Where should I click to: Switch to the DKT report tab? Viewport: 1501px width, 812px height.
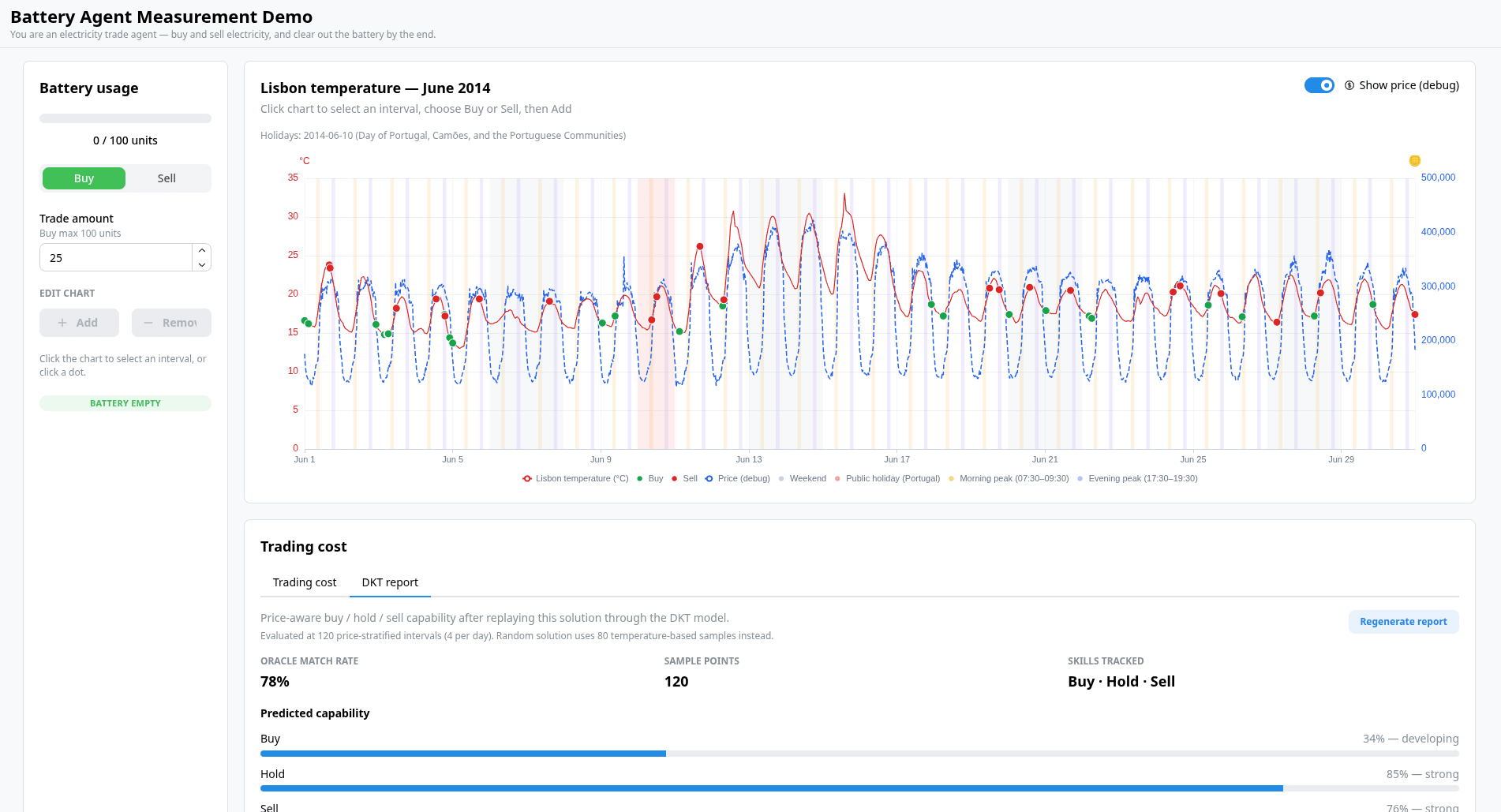(390, 582)
